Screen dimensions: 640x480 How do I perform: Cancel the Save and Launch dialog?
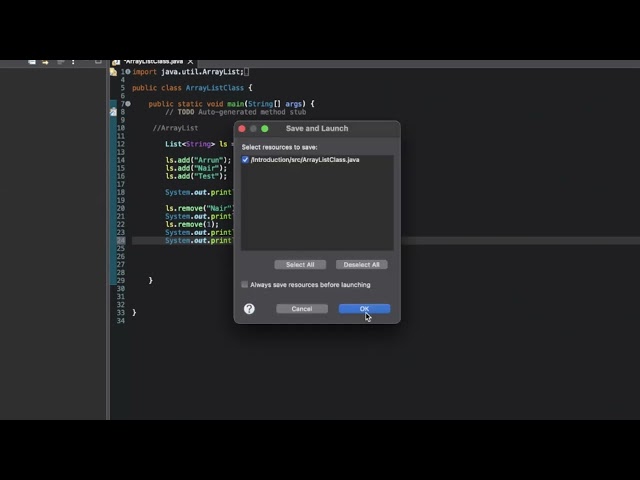[302, 309]
